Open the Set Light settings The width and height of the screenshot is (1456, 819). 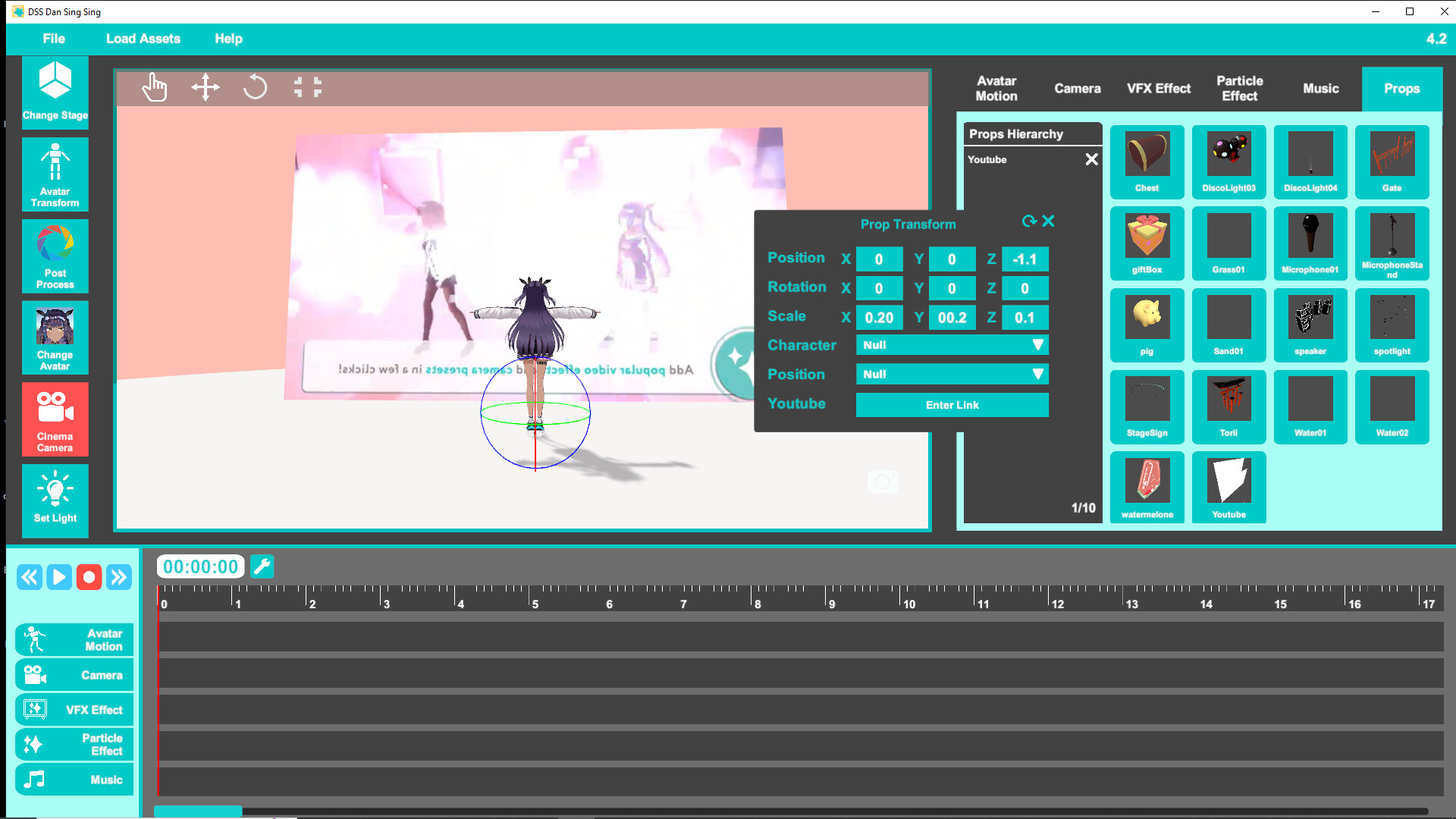click(55, 500)
